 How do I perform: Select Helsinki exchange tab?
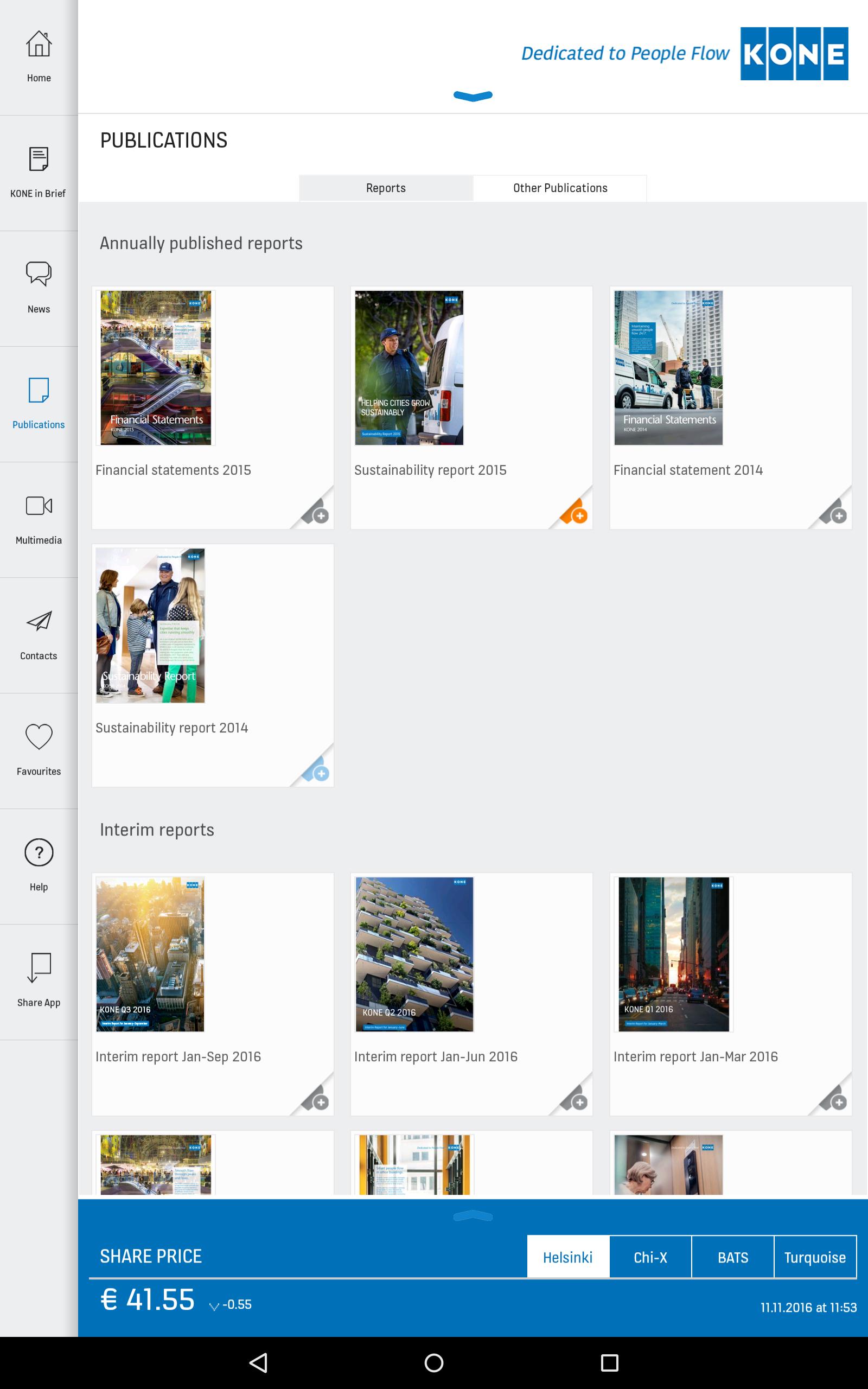tap(568, 1257)
